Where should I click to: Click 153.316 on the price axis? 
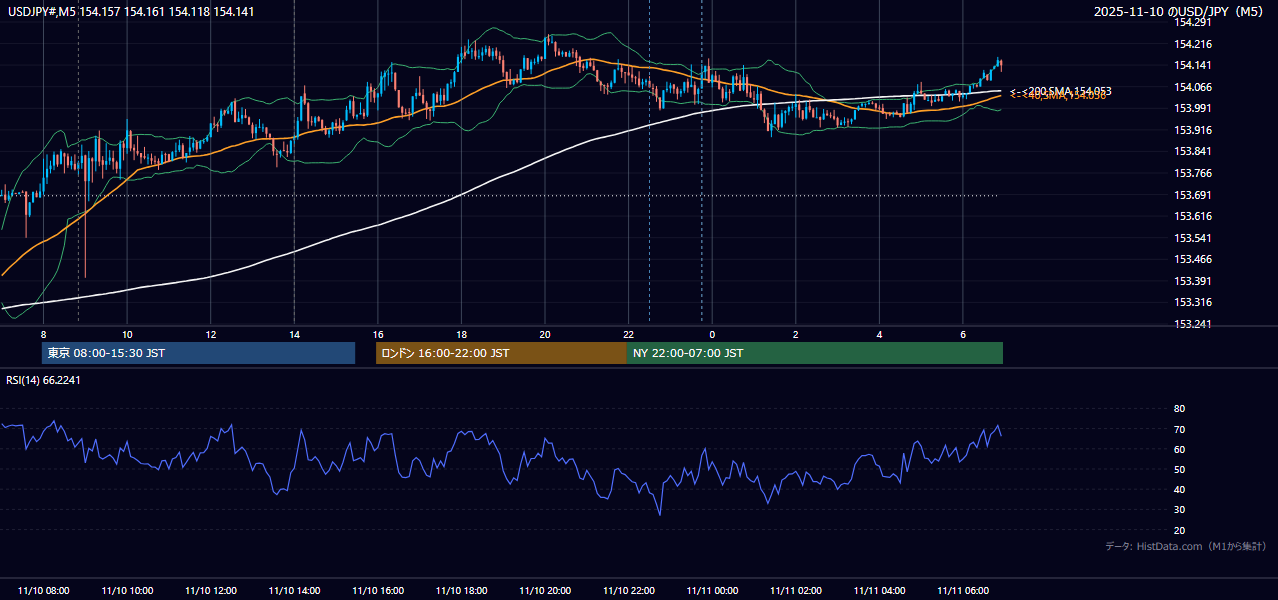click(1194, 302)
